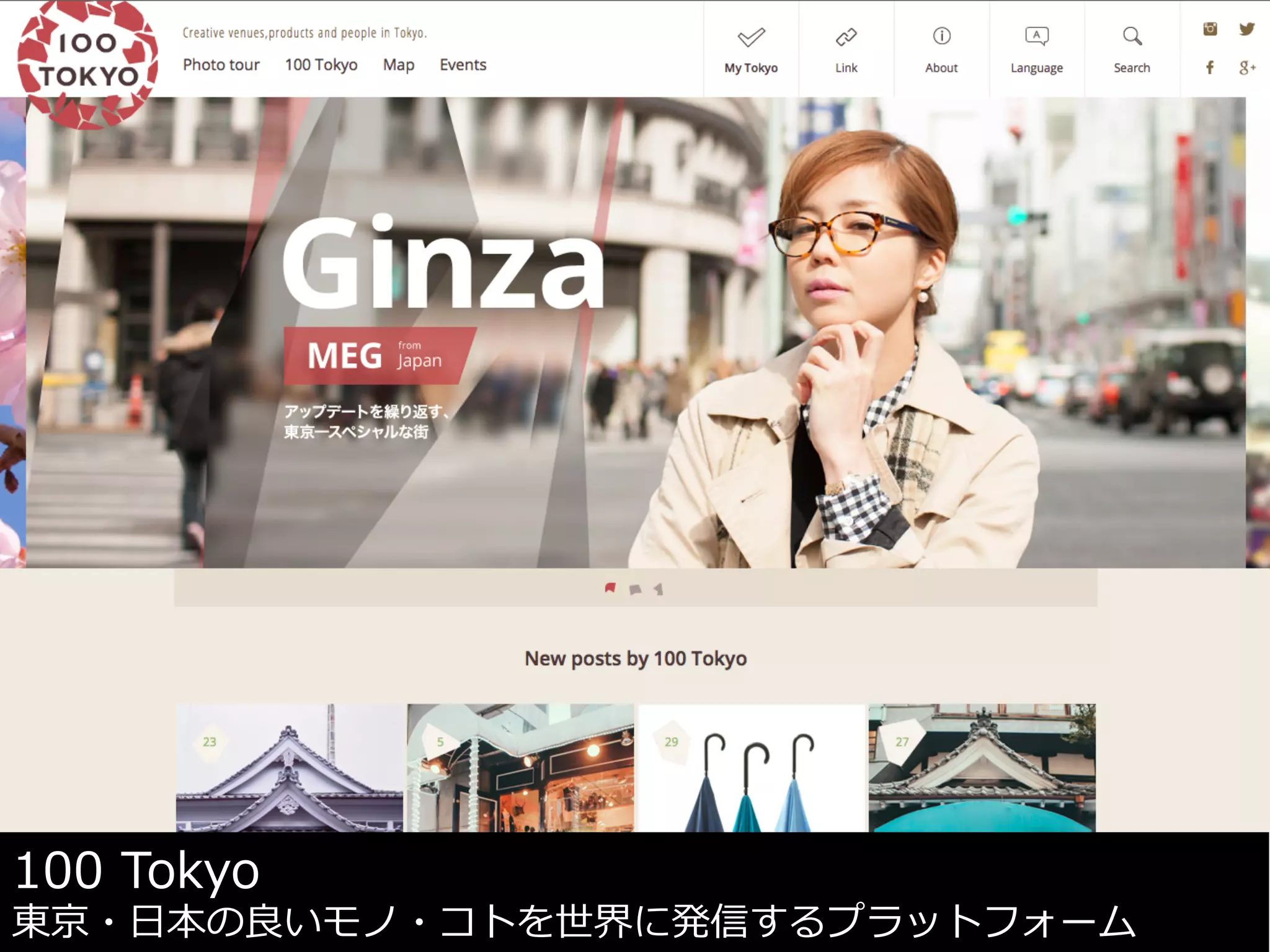The width and height of the screenshot is (1270, 952).
Task: Show previous slide at left edge
Action: (12, 333)
